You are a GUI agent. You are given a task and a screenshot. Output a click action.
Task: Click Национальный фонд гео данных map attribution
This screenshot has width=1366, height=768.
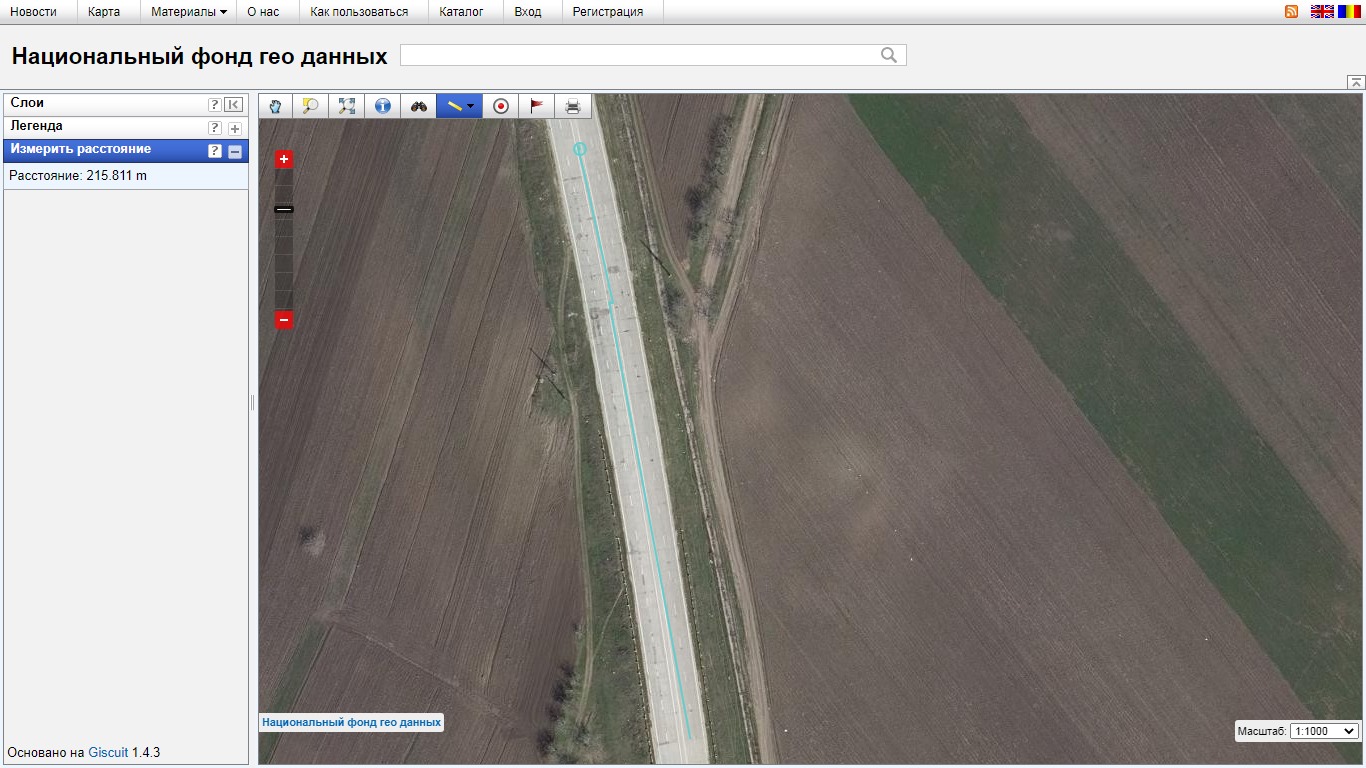(x=351, y=722)
